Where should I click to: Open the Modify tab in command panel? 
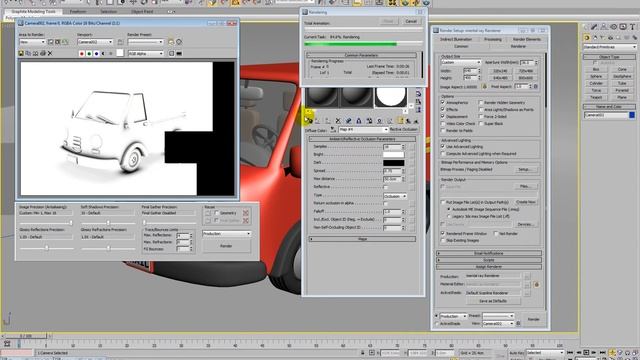(595, 27)
